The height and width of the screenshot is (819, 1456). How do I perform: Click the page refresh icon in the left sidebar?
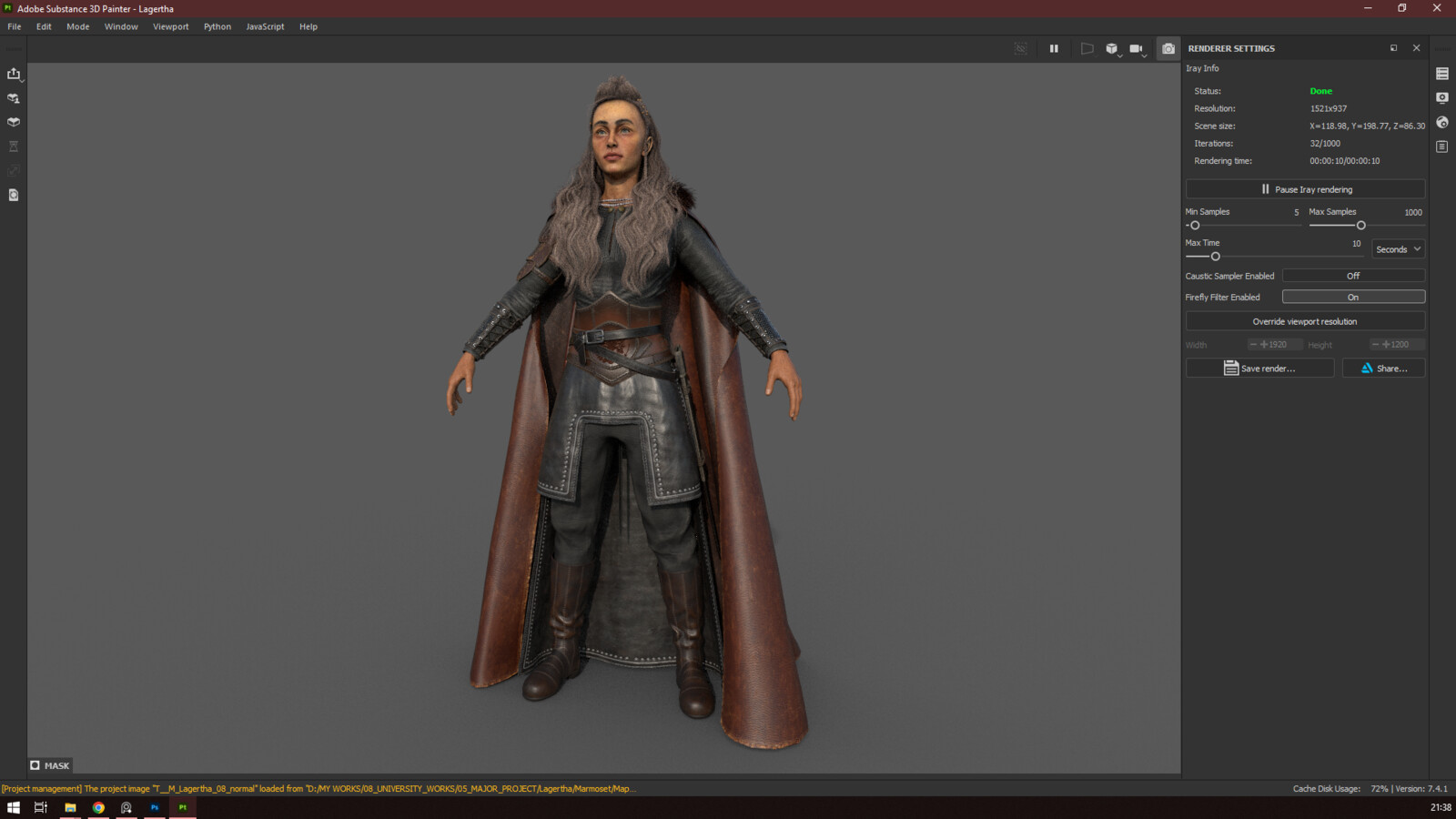click(14, 195)
